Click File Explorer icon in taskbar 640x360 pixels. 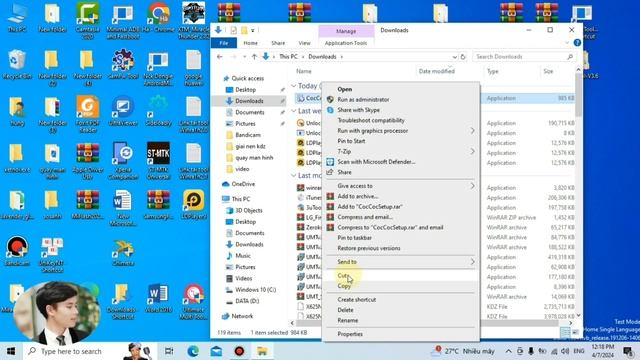coord(262,351)
